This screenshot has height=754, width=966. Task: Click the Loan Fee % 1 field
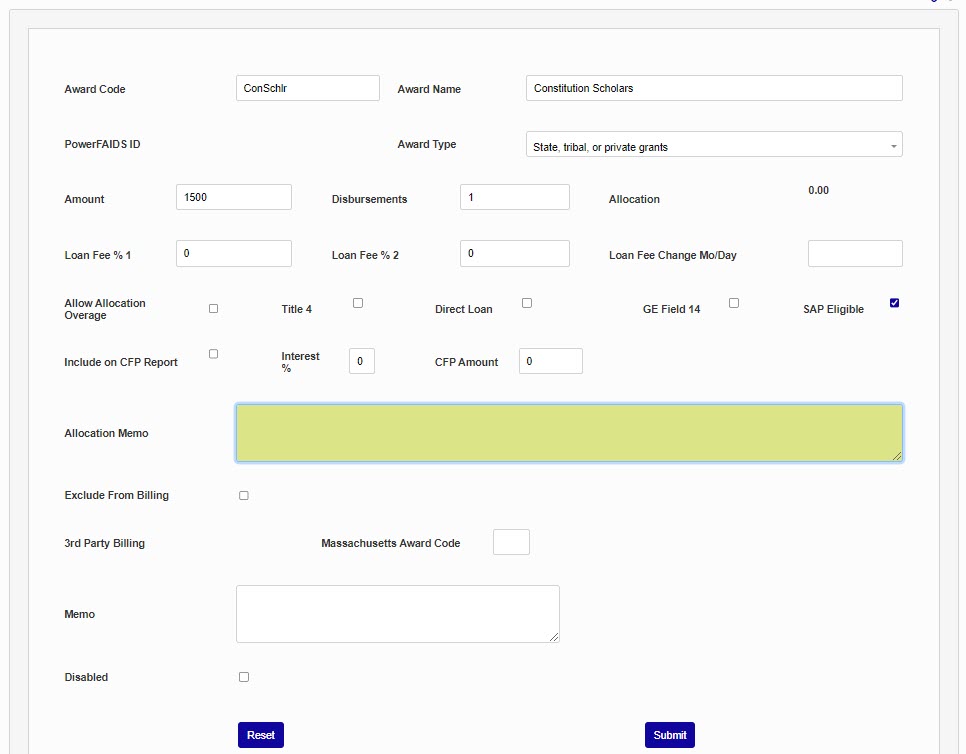tap(233, 254)
